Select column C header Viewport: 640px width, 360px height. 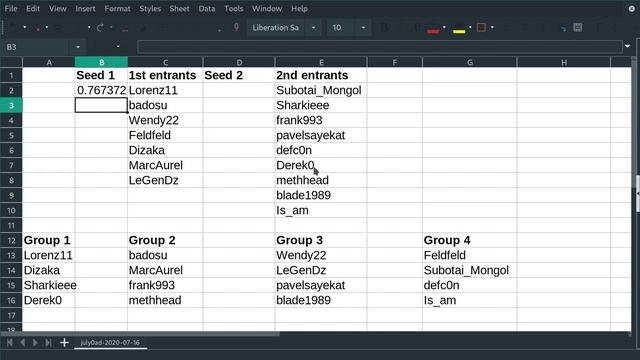[x=165, y=62]
